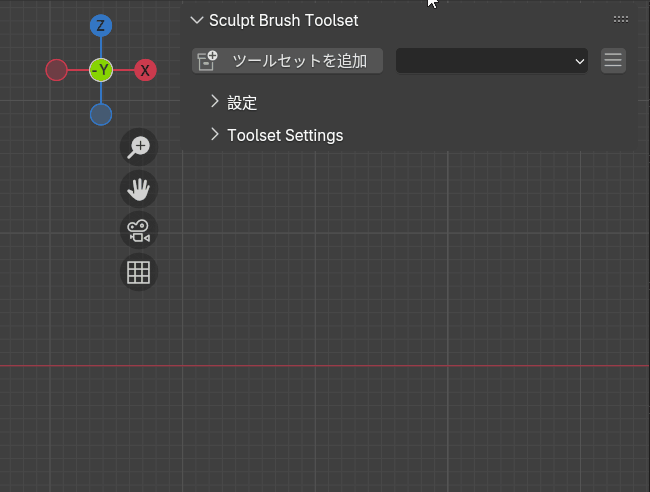The width and height of the screenshot is (650, 492).
Task: Expand the 設定 subpanel arrow
Action: tap(214, 101)
